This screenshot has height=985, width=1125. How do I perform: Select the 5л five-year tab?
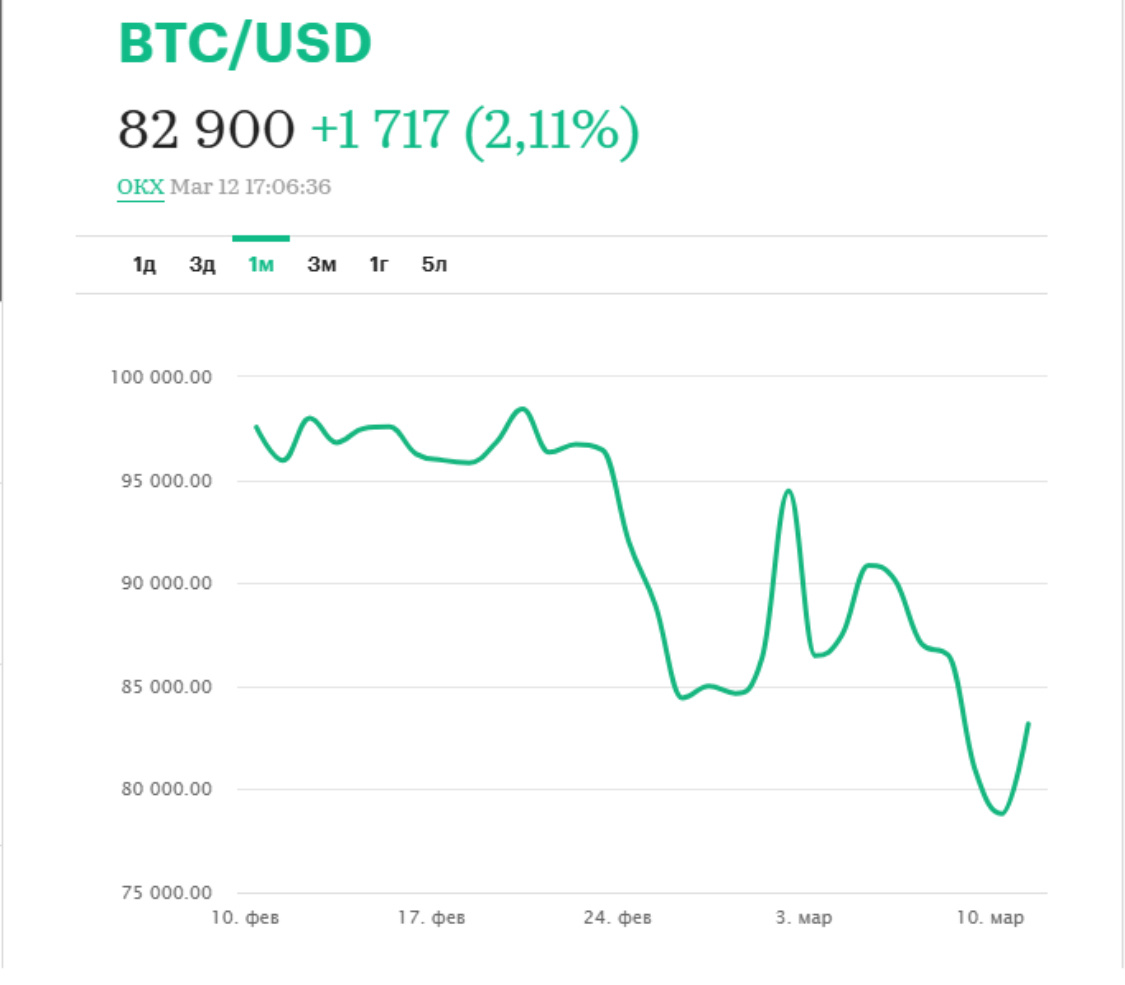[x=435, y=265]
